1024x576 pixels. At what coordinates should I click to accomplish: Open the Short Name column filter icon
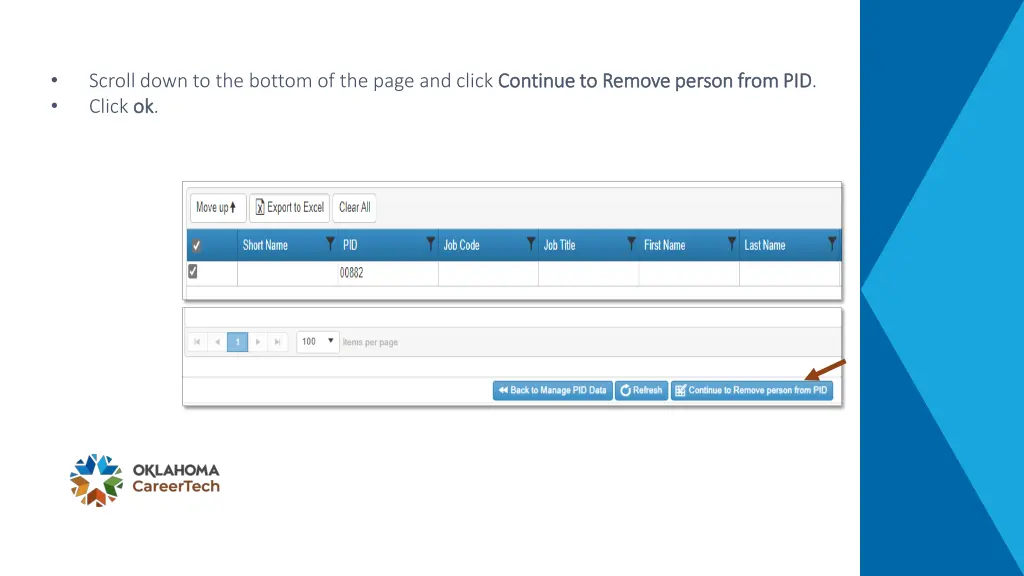330,244
